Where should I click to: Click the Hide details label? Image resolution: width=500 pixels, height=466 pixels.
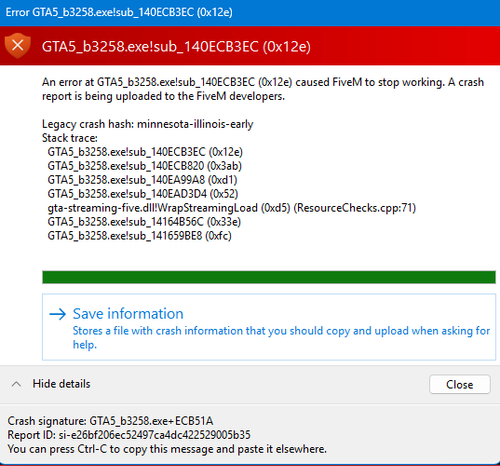click(x=61, y=384)
